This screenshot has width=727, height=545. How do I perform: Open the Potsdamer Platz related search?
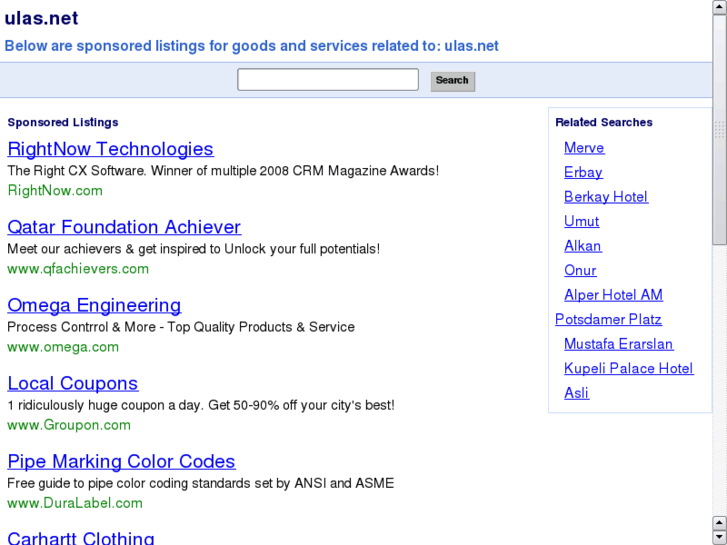608,320
